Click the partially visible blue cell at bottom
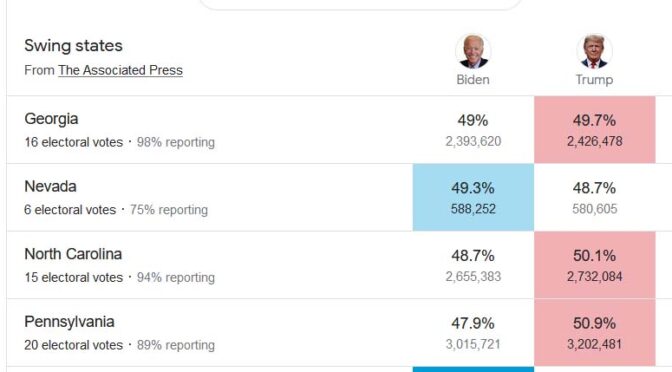The width and height of the screenshot is (672, 372). coord(473,369)
